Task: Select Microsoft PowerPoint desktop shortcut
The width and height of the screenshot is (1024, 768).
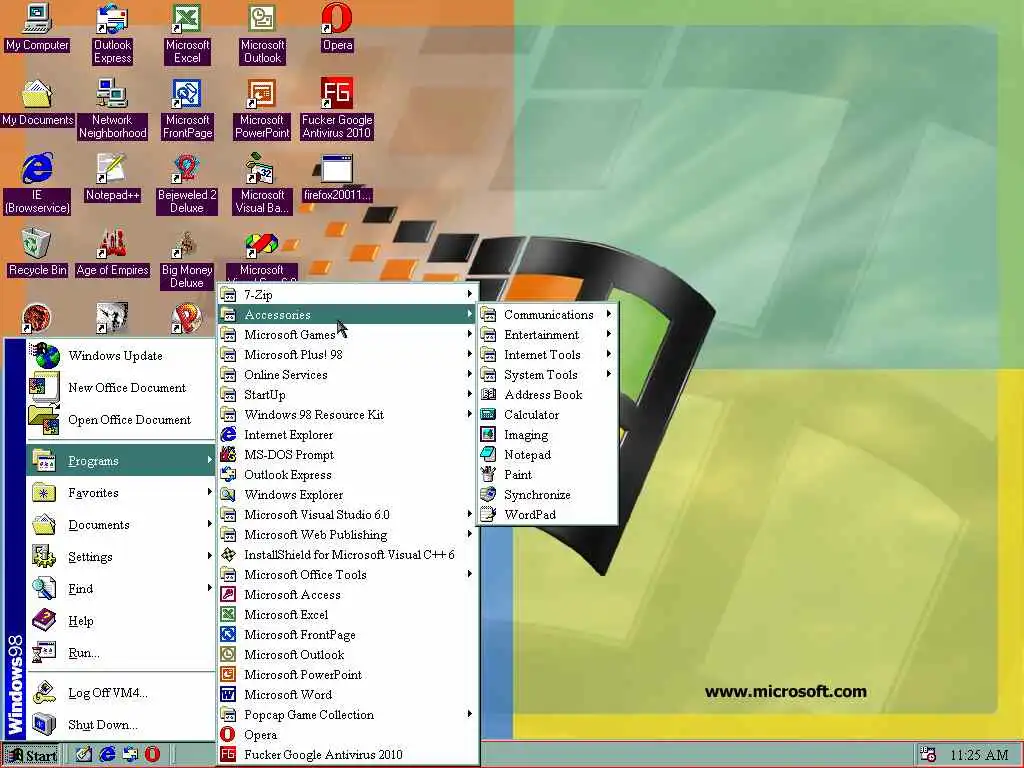Action: coord(262,109)
